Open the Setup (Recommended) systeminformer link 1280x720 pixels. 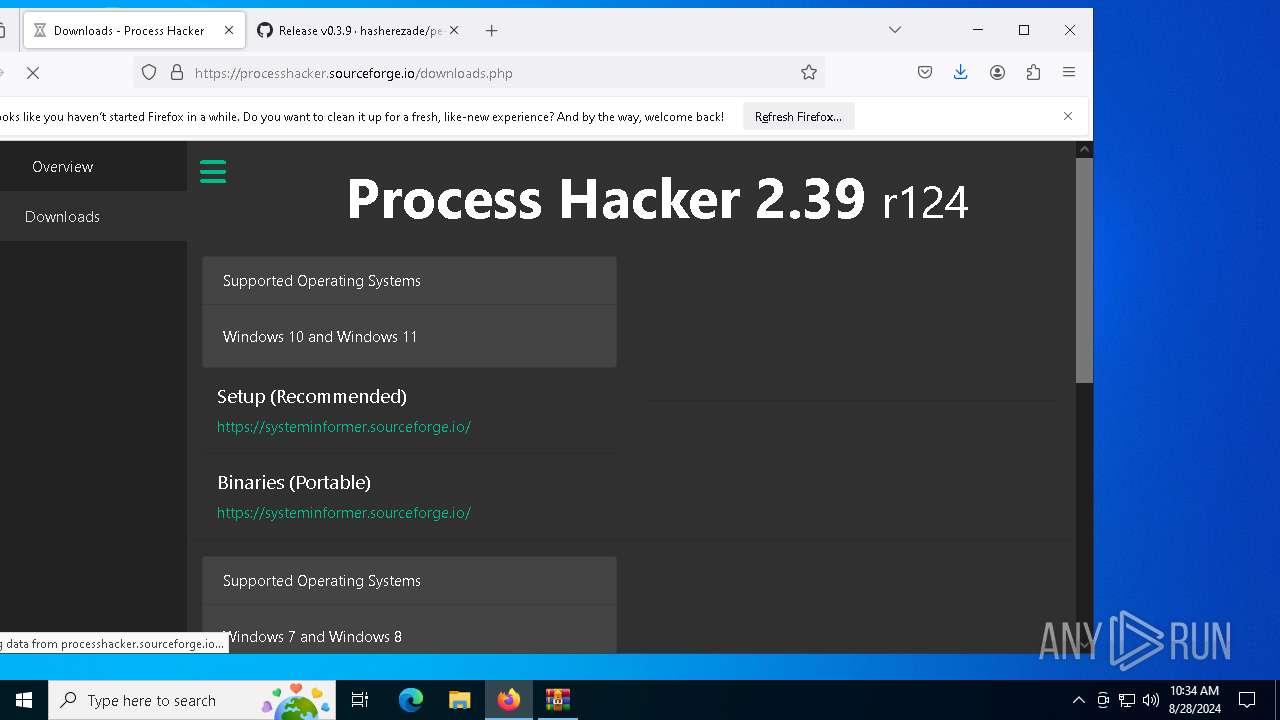pyautogui.click(x=344, y=427)
